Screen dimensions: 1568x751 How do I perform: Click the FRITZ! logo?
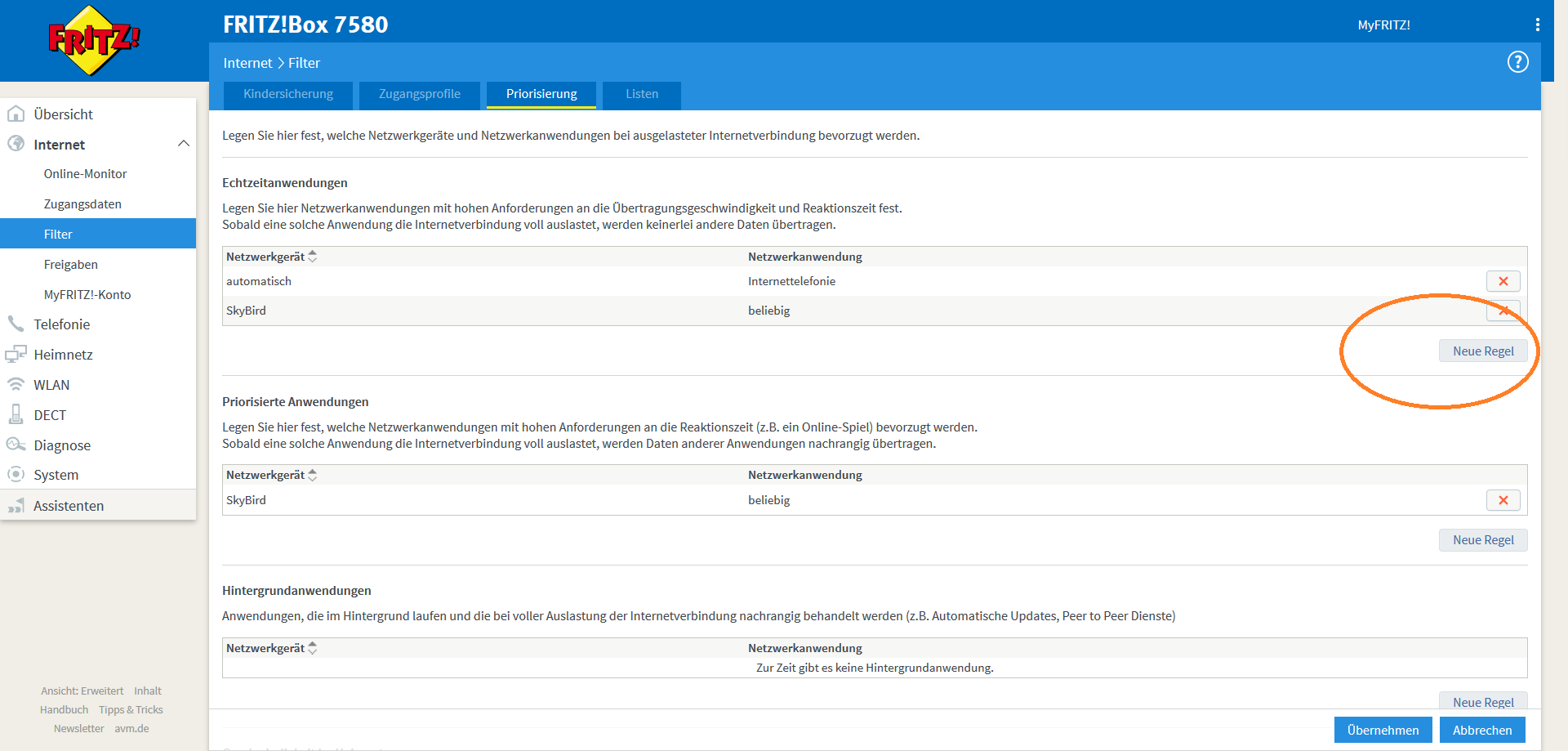(x=94, y=41)
